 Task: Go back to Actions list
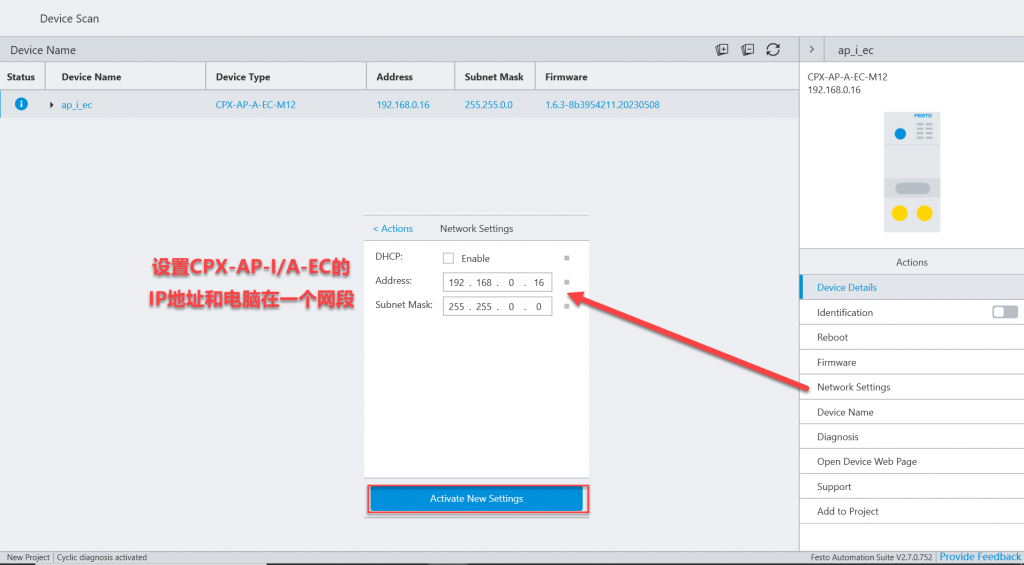tap(392, 229)
